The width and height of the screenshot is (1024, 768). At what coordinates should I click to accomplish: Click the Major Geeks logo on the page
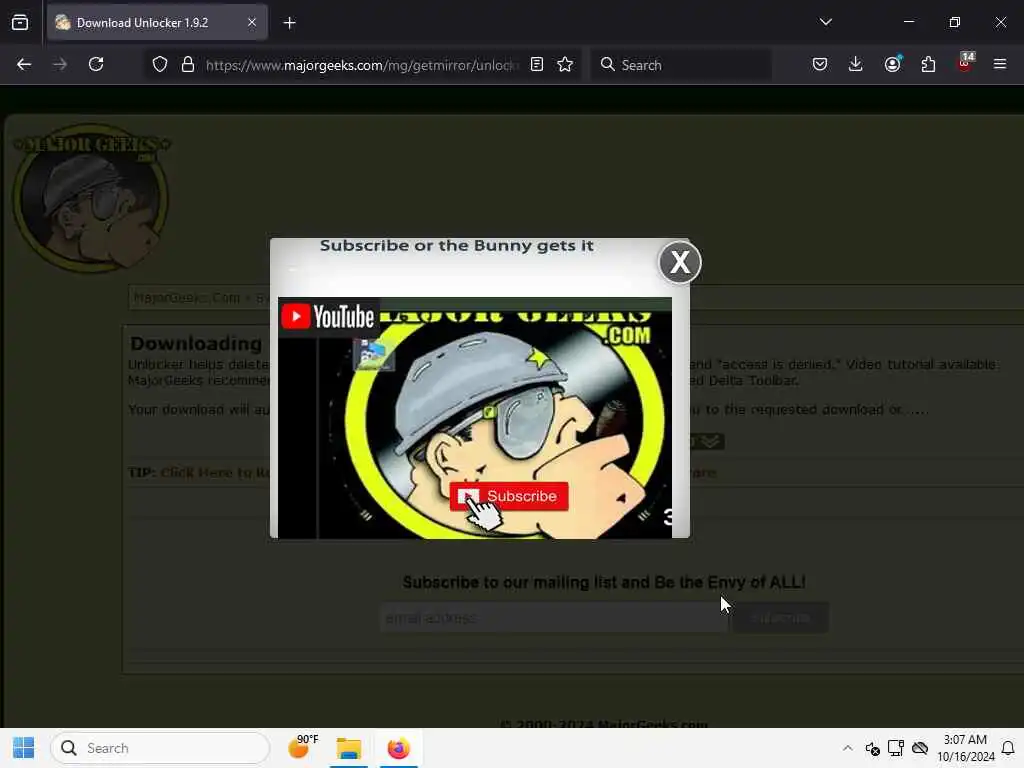pos(91,197)
